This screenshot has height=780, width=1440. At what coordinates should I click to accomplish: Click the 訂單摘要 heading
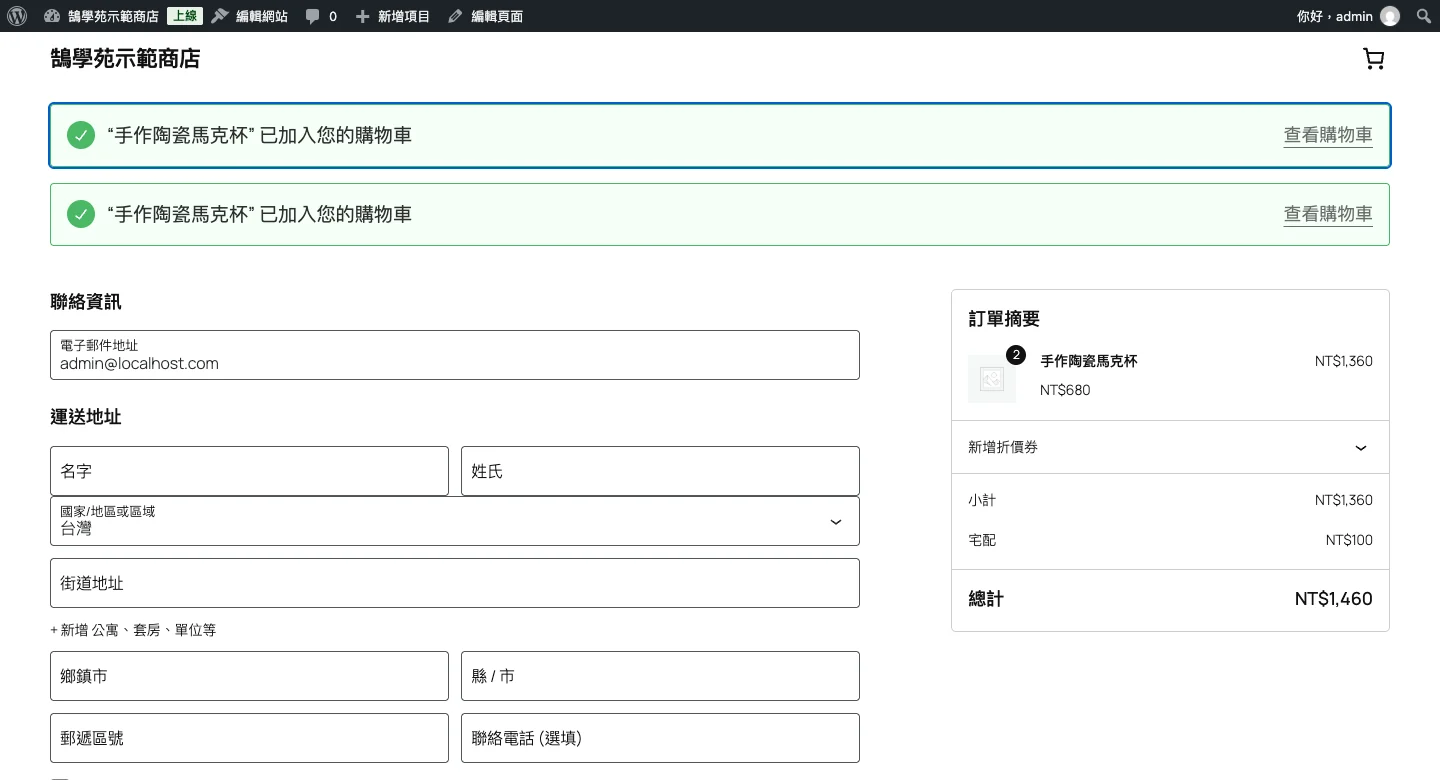(1004, 319)
